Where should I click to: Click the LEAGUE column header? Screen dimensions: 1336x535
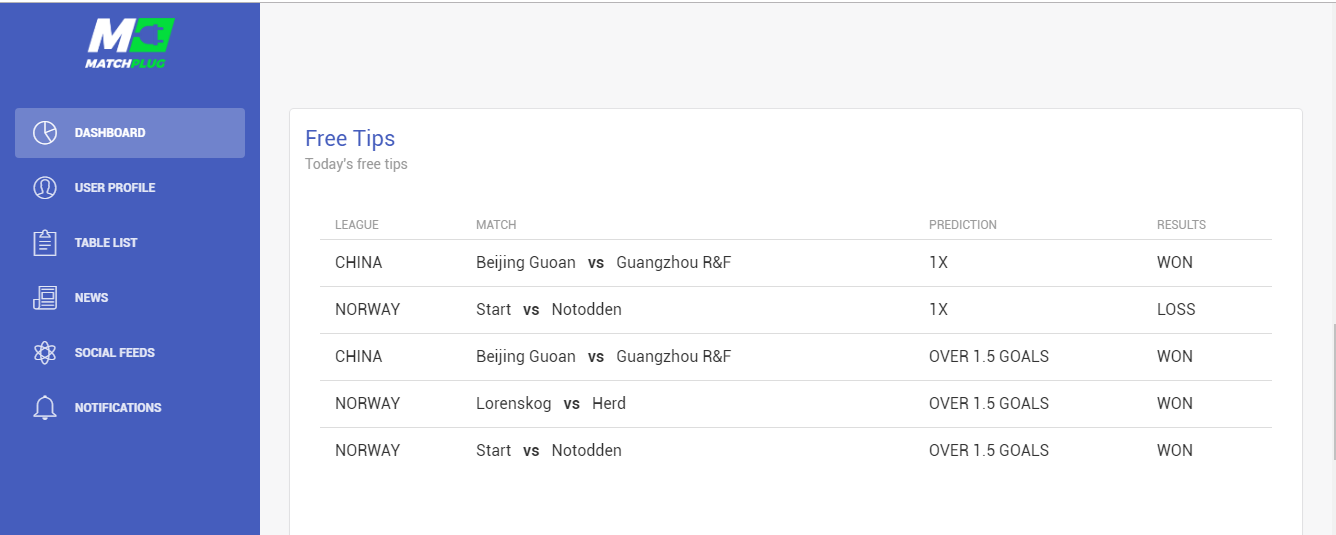point(357,225)
